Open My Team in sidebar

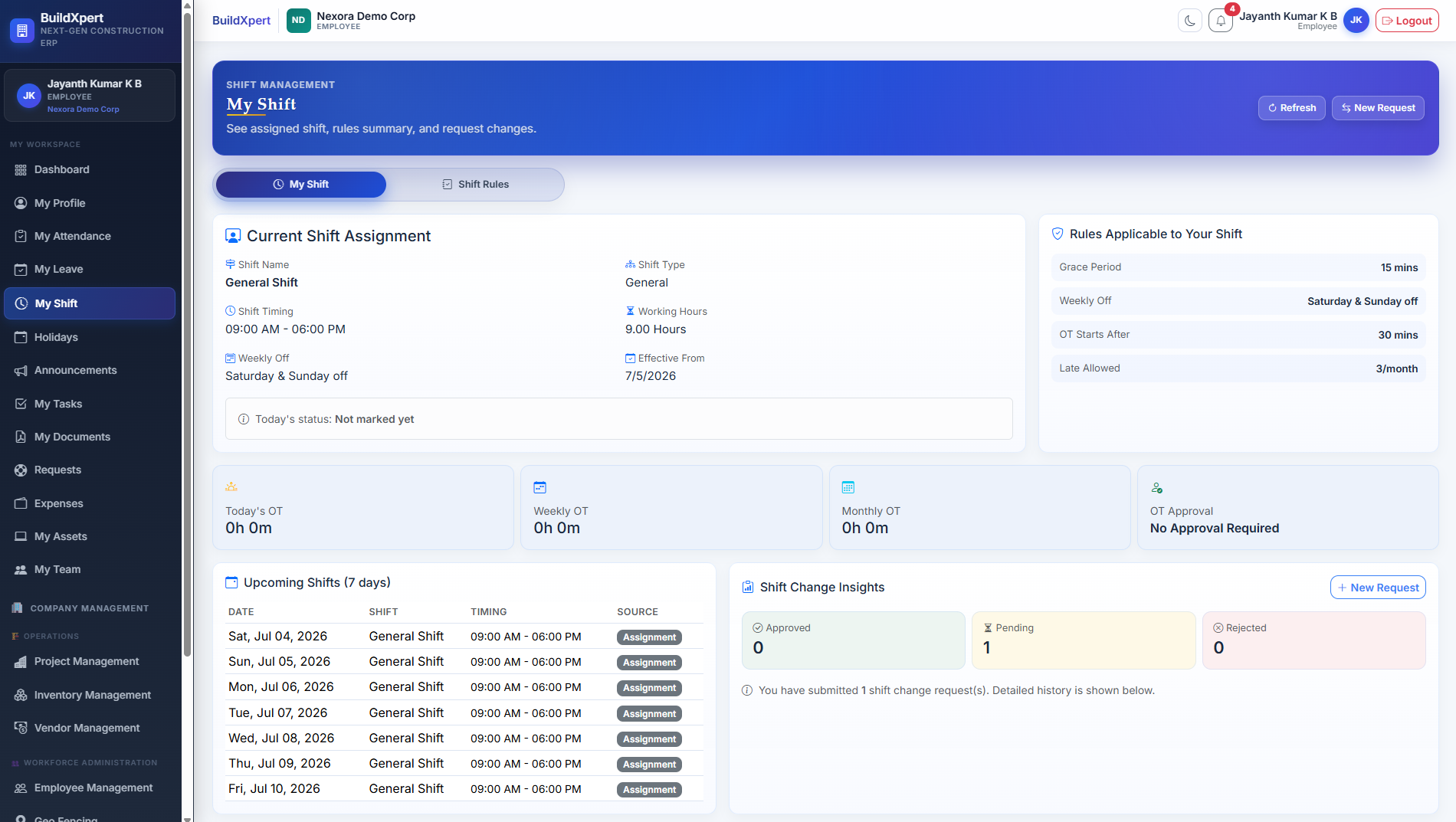pyautogui.click(x=90, y=570)
